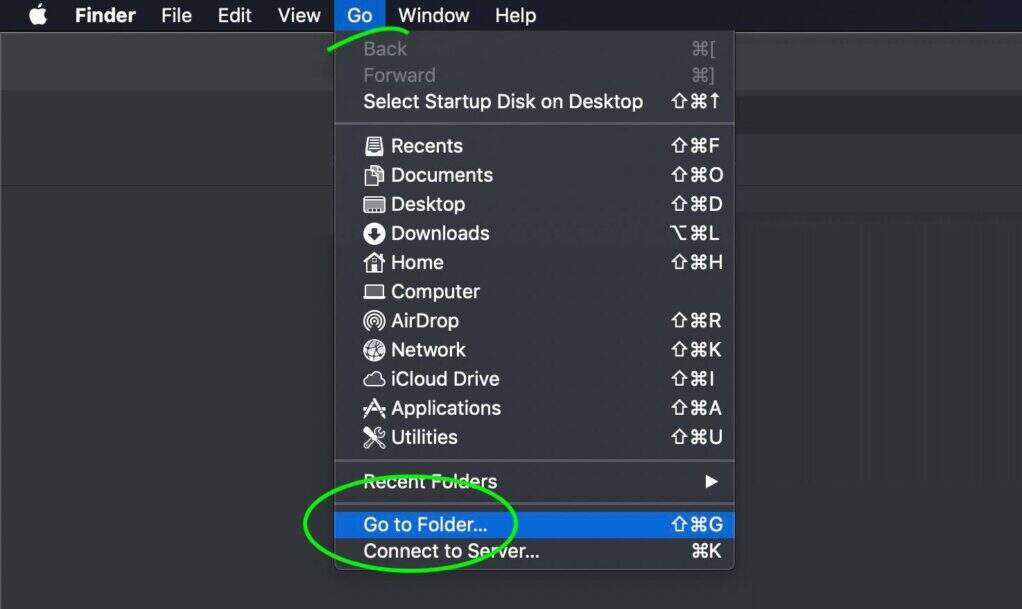Open the File menu
Screen dimensions: 1022x609
coord(176,15)
